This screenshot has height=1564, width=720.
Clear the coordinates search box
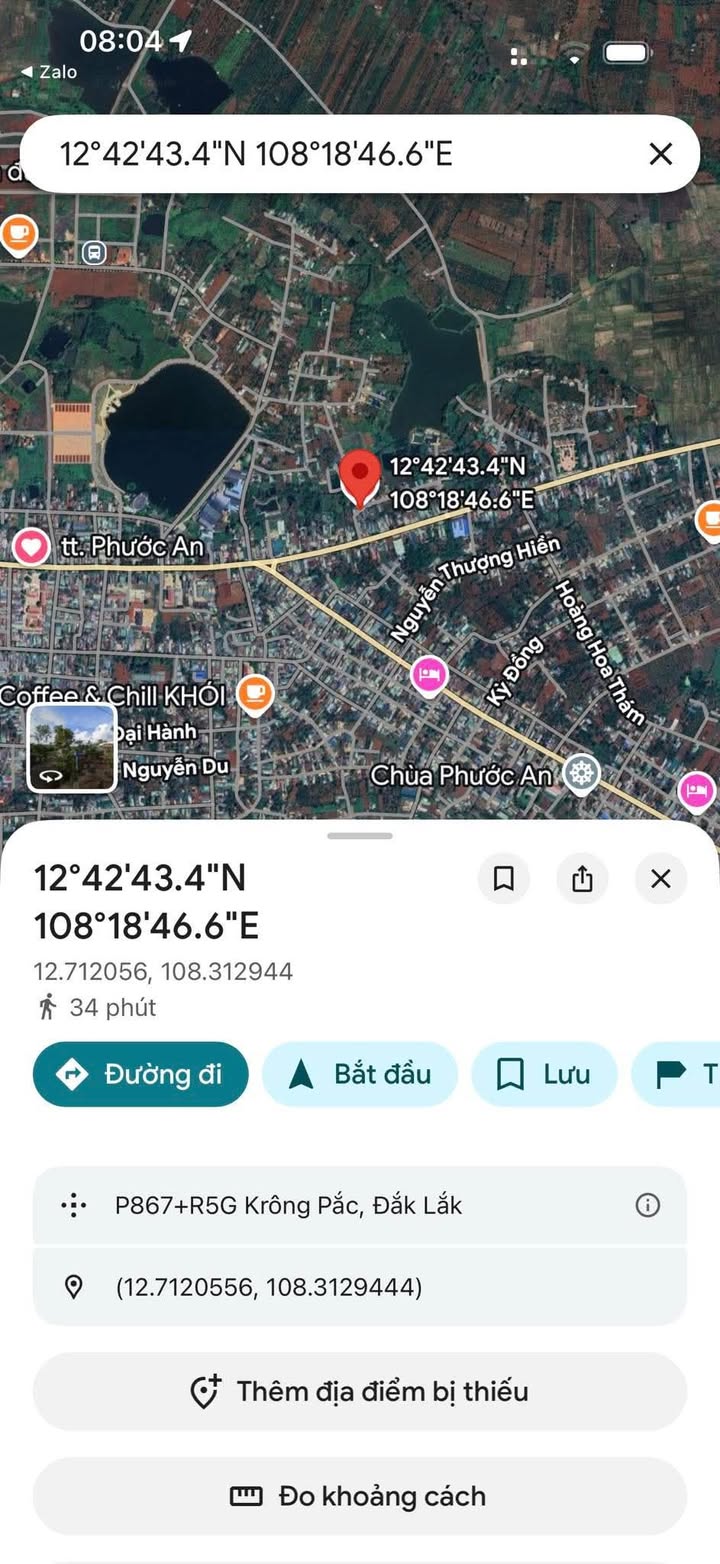660,154
